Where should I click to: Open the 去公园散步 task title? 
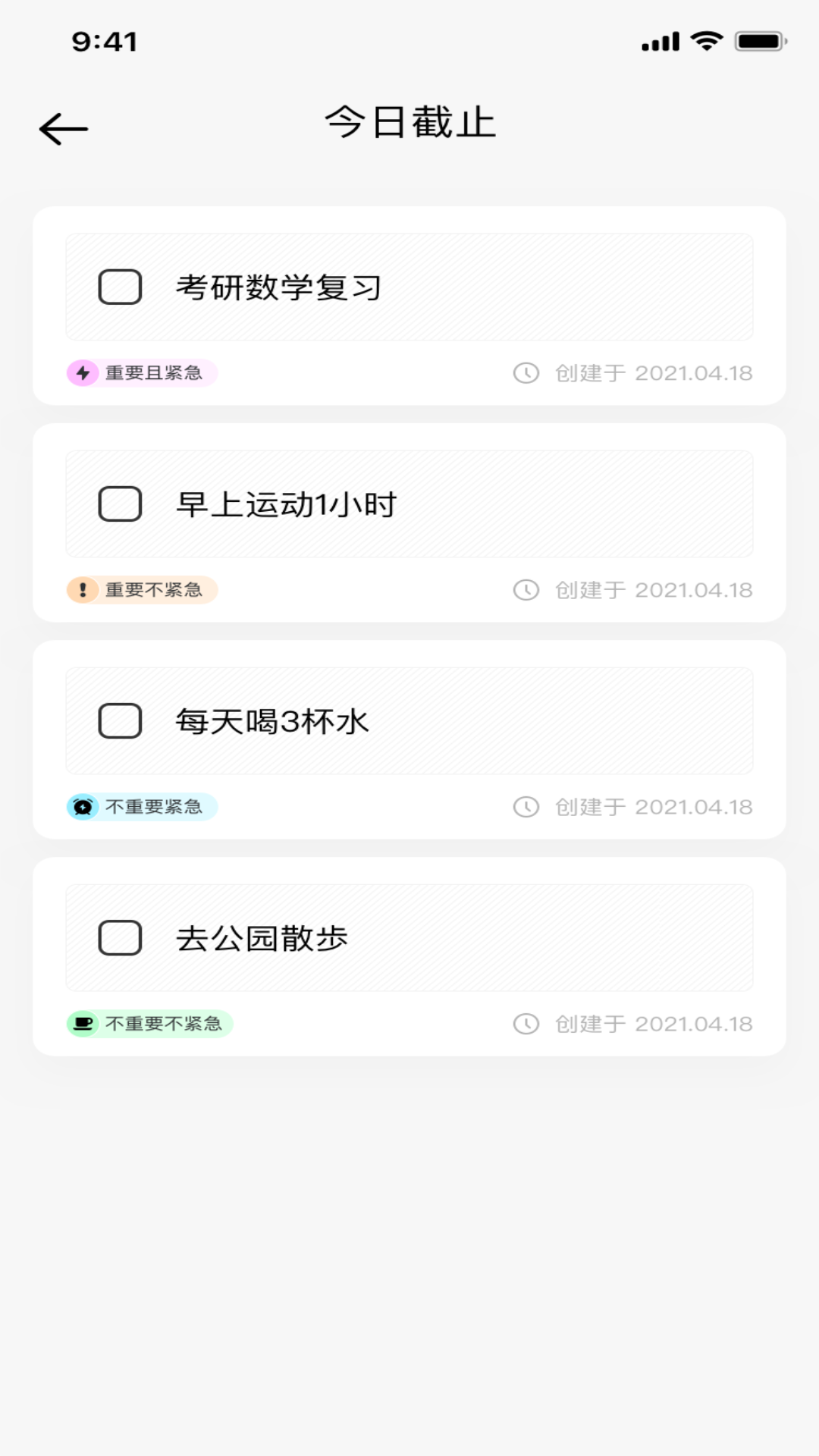tap(262, 938)
